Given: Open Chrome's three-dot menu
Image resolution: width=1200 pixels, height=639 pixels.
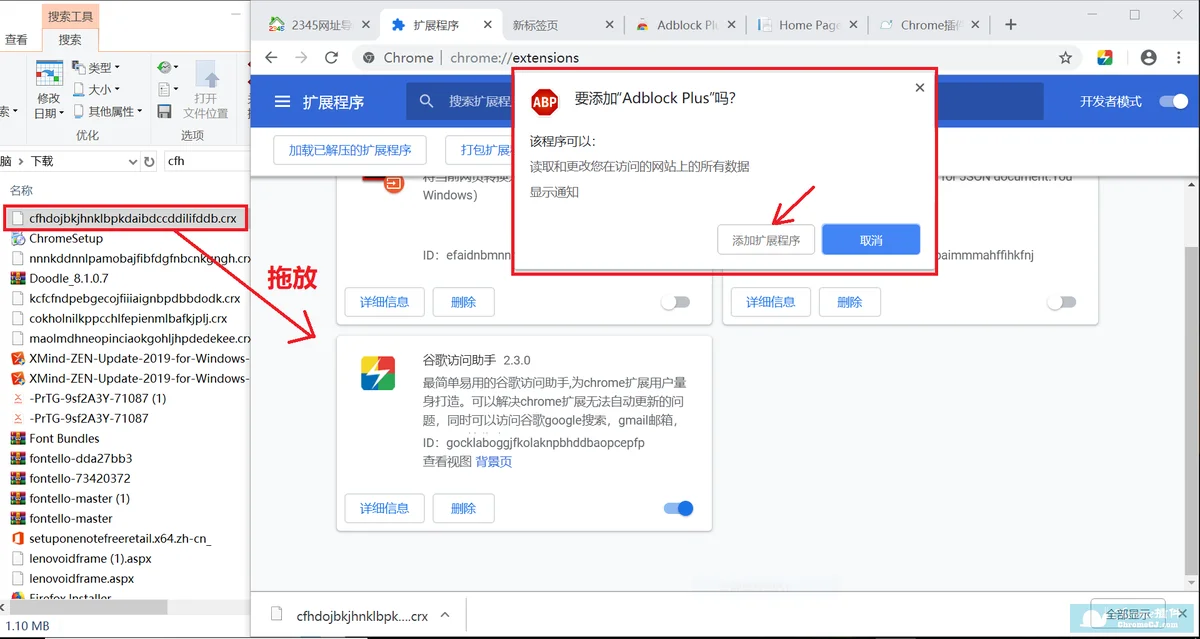Looking at the screenshot, I should (1180, 58).
